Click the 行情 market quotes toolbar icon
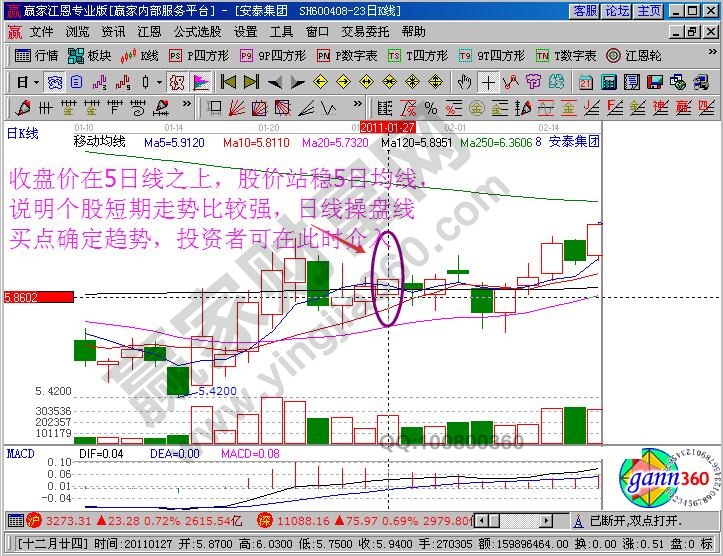The width and height of the screenshot is (723, 556). pos(38,55)
